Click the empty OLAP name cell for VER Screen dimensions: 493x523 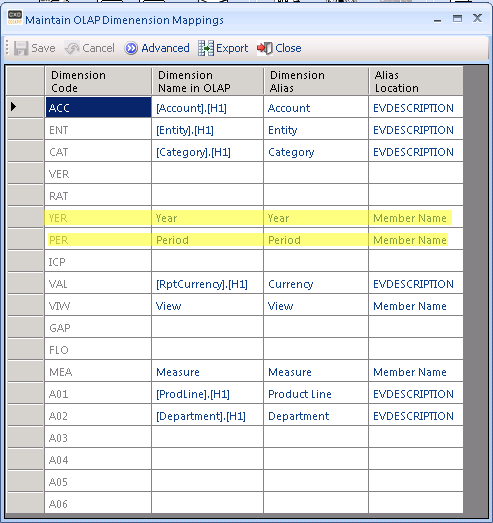click(x=207, y=173)
